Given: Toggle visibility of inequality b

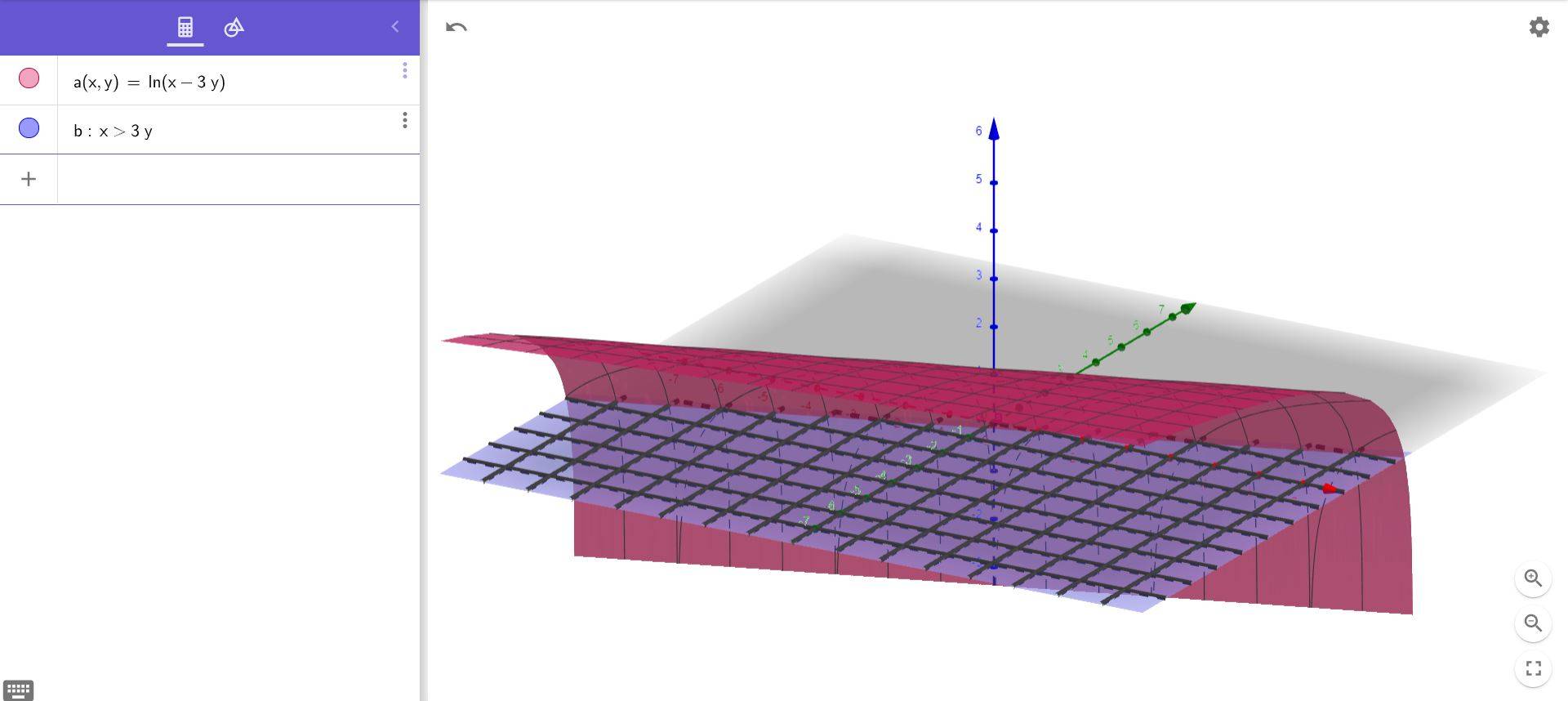Looking at the screenshot, I should pyautogui.click(x=29, y=128).
